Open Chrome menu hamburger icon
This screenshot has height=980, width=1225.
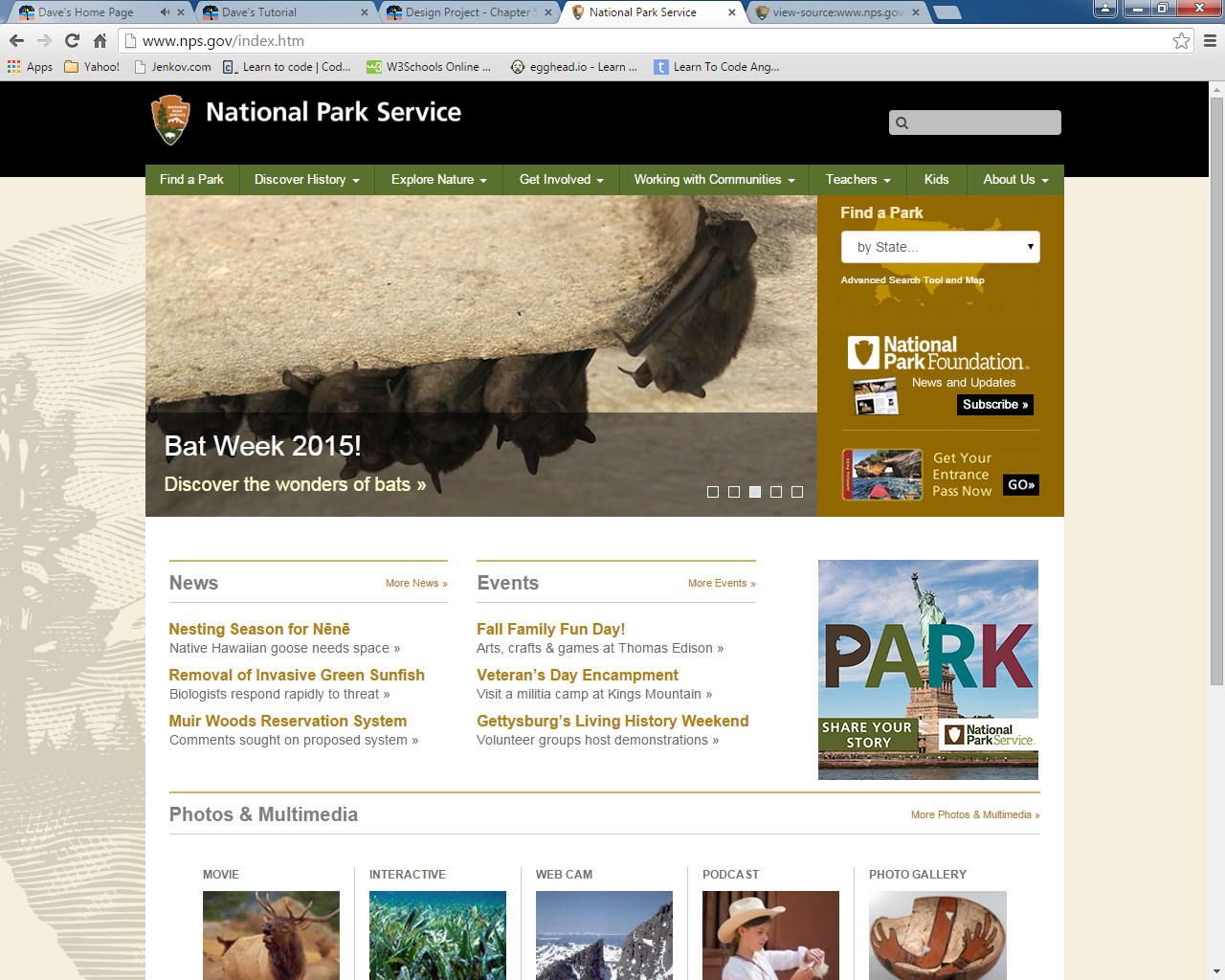[1210, 40]
